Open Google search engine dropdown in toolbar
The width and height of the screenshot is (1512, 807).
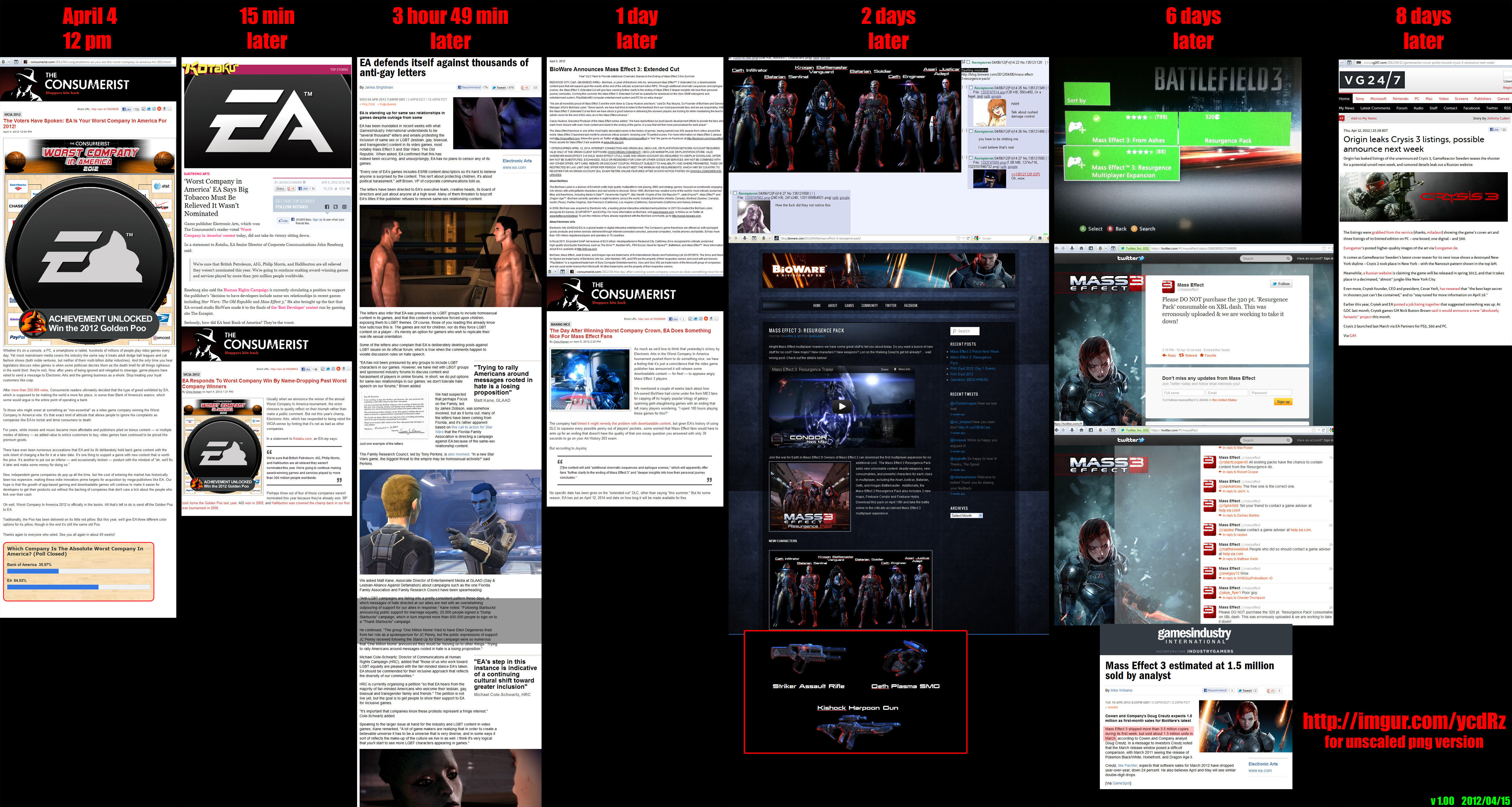(977, 238)
